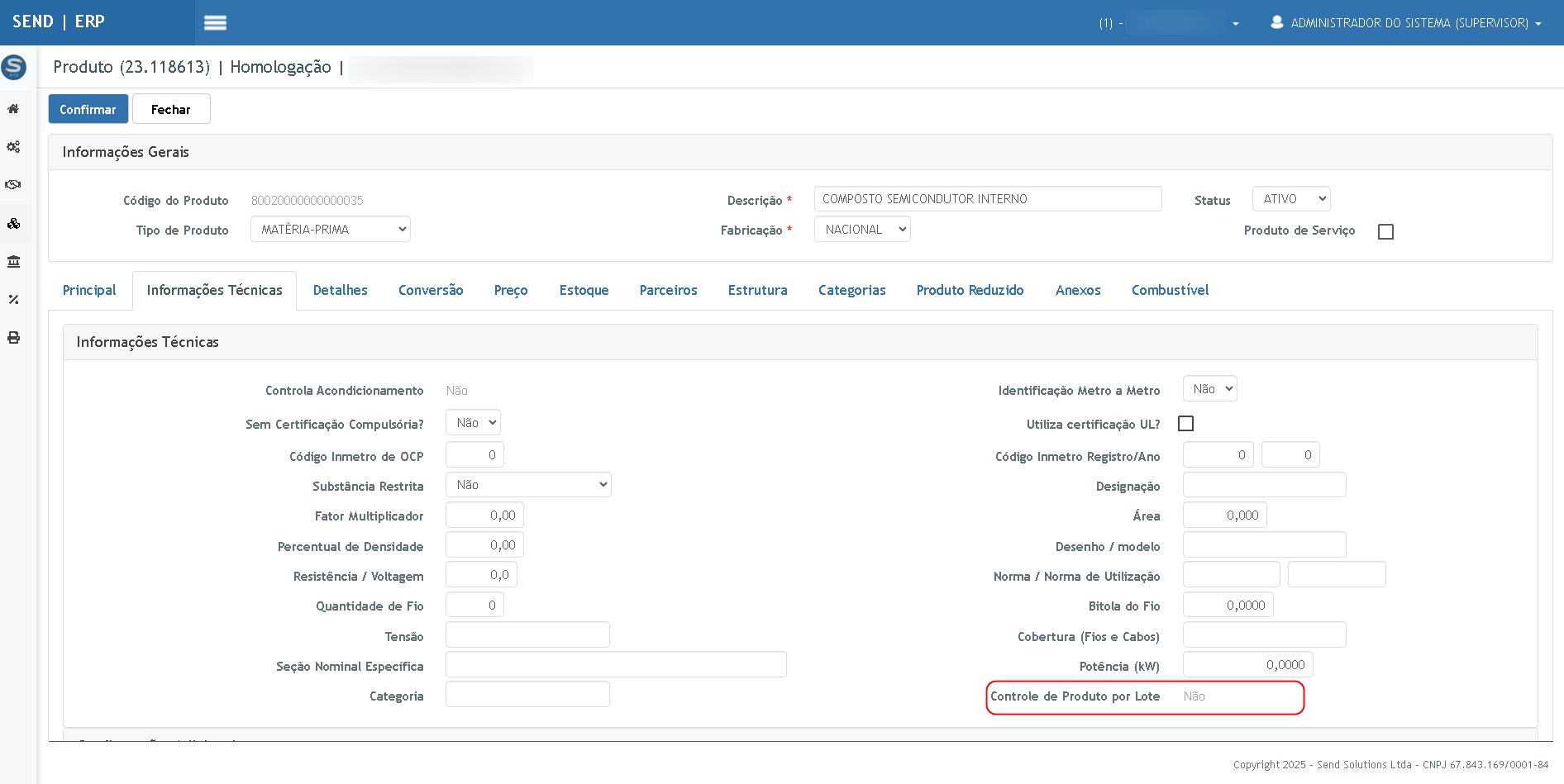Click the home icon in sidebar
Image resolution: width=1564 pixels, height=784 pixels.
click(x=13, y=109)
